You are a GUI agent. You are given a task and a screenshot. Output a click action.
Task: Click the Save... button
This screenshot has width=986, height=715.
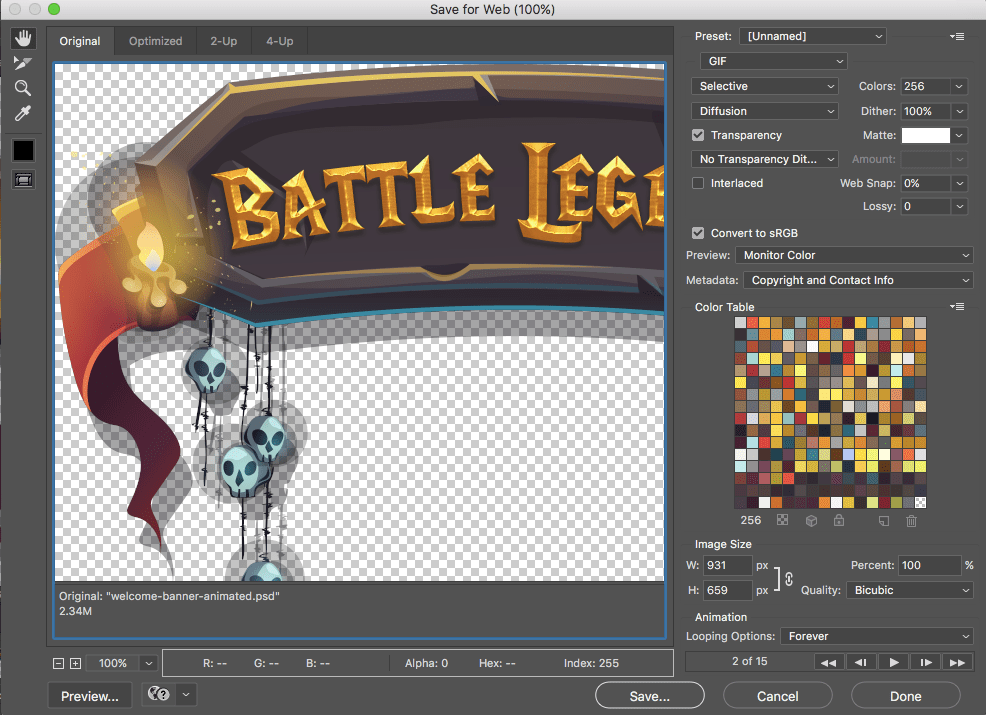click(x=650, y=696)
